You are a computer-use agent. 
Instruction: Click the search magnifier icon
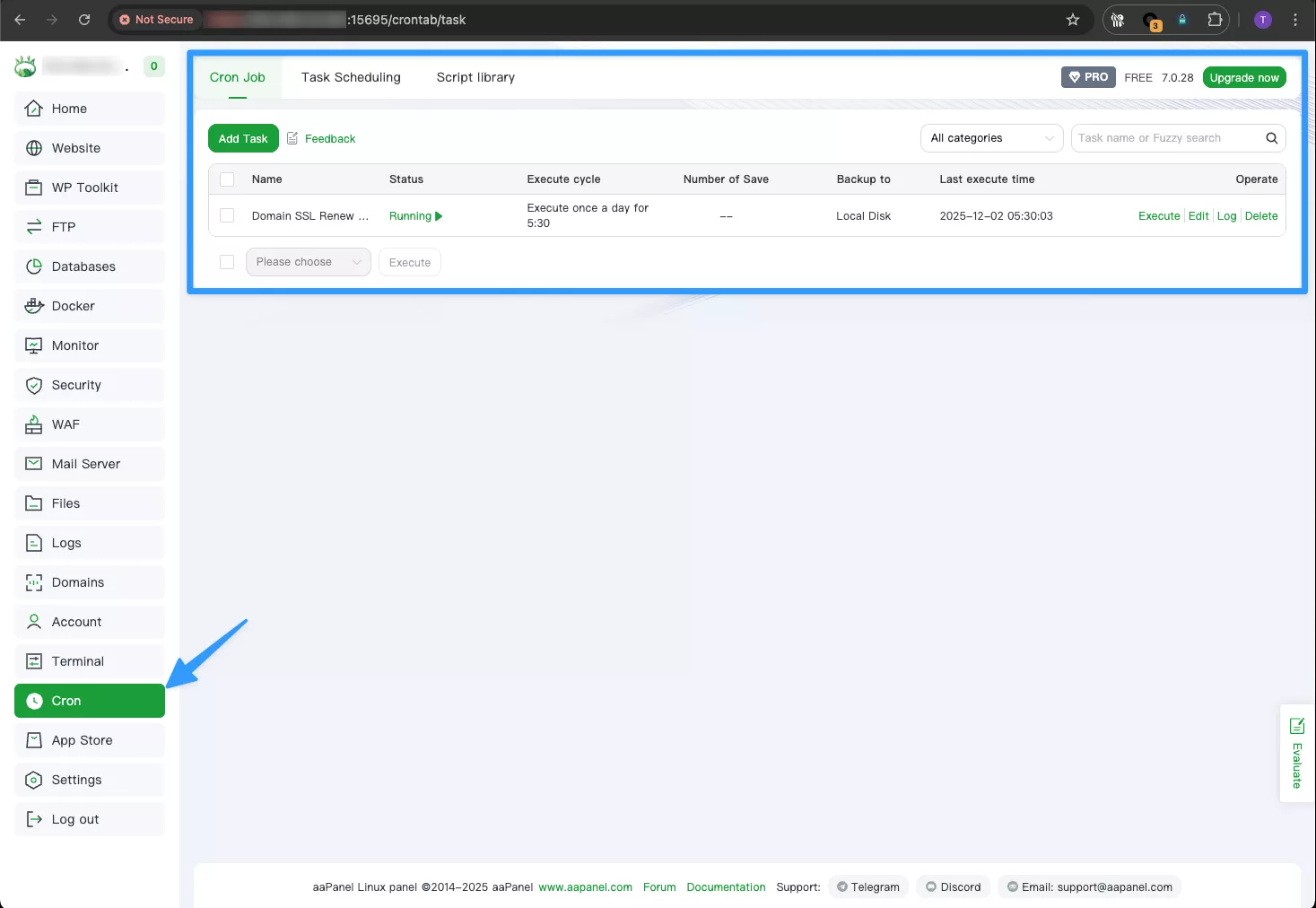click(x=1271, y=138)
